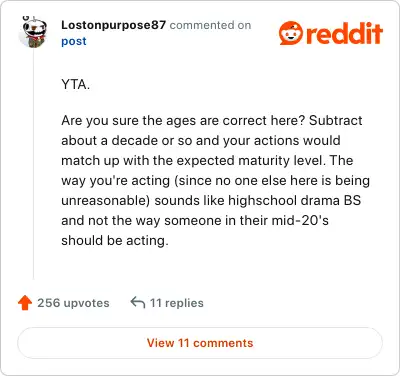This screenshot has width=400, height=376.
Task: Click the "11 replies" label
Action: pyautogui.click(x=177, y=303)
